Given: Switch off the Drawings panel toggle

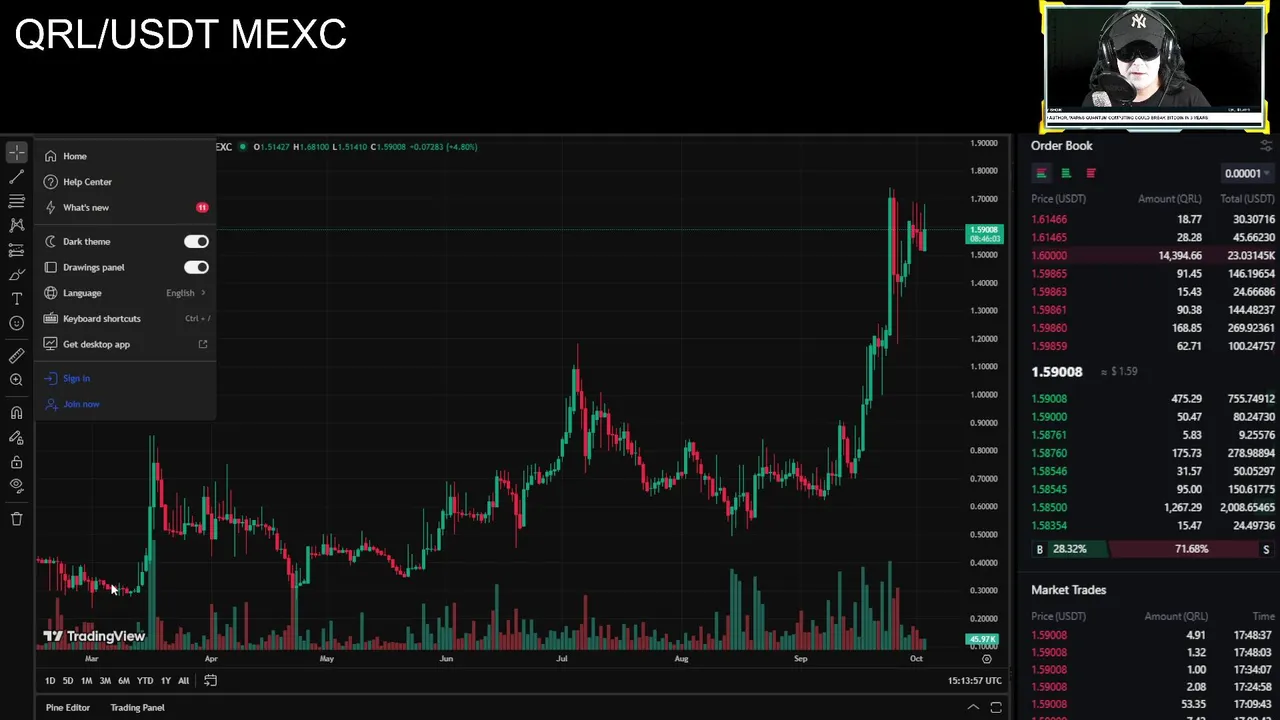Looking at the screenshot, I should coord(196,267).
